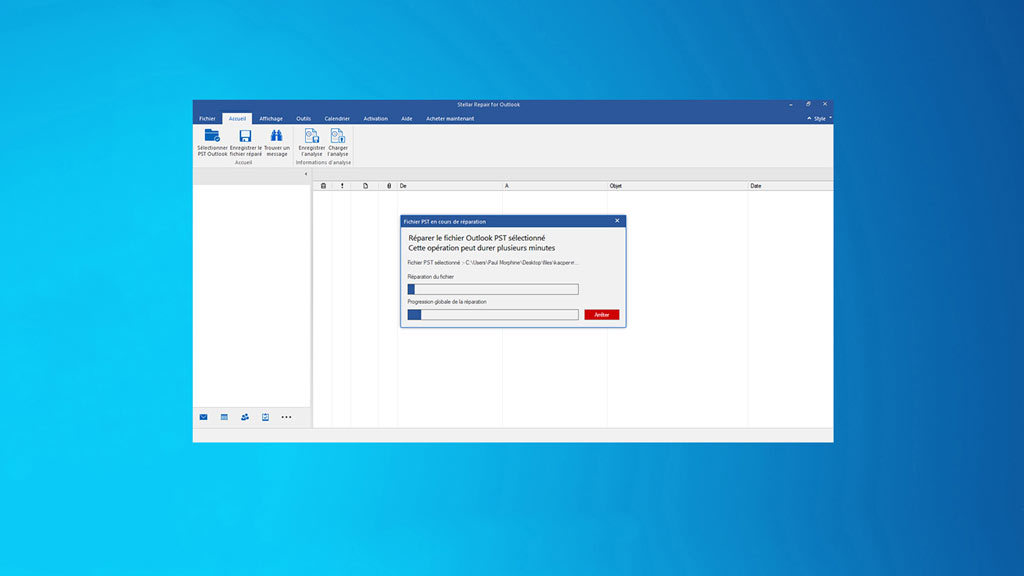
Task: Open tasks view icon in bottom bar
Action: pyautogui.click(x=265, y=417)
